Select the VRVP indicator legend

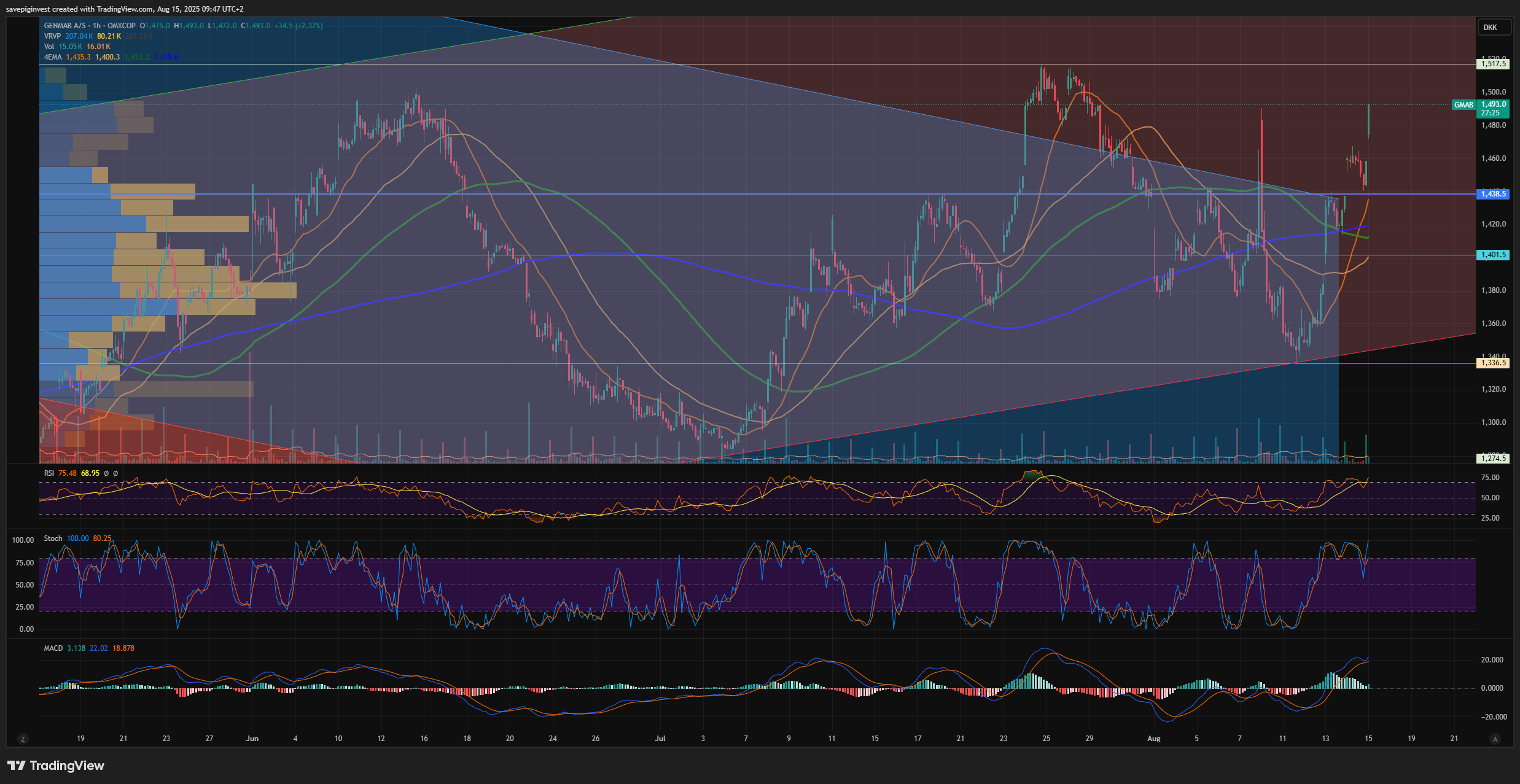52,36
